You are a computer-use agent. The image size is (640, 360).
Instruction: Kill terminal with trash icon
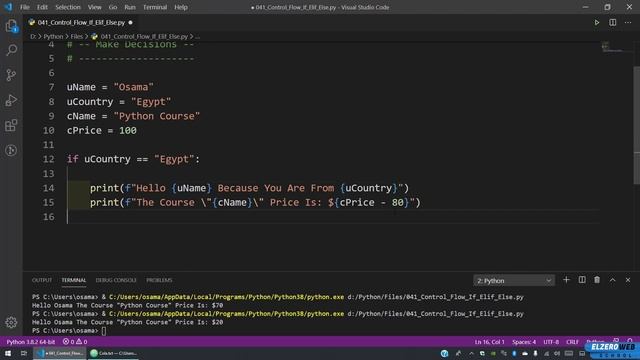click(597, 280)
